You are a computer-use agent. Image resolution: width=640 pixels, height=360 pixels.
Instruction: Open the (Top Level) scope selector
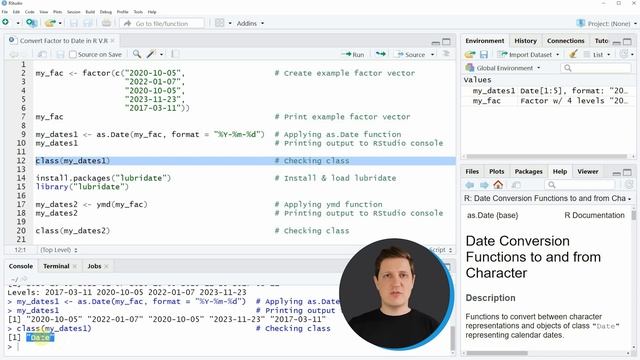point(58,250)
